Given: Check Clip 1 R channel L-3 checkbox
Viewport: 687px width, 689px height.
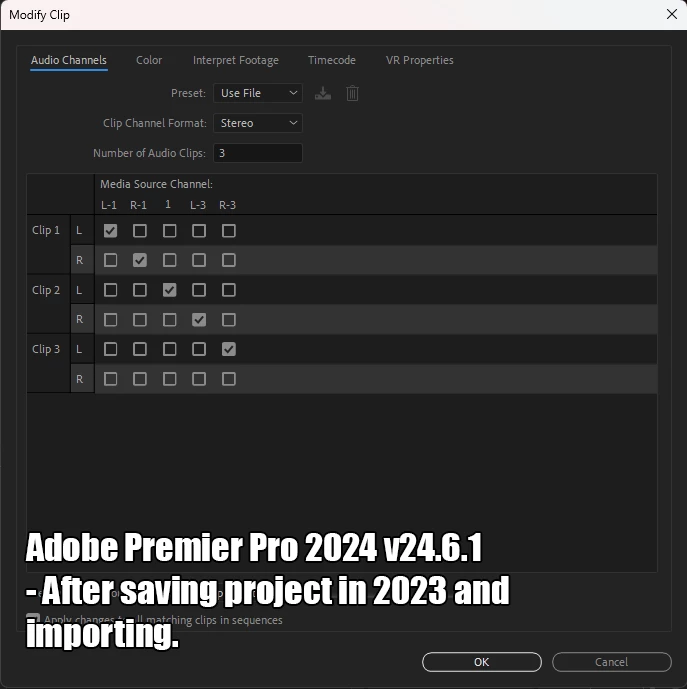Looking at the screenshot, I should click(x=199, y=261).
